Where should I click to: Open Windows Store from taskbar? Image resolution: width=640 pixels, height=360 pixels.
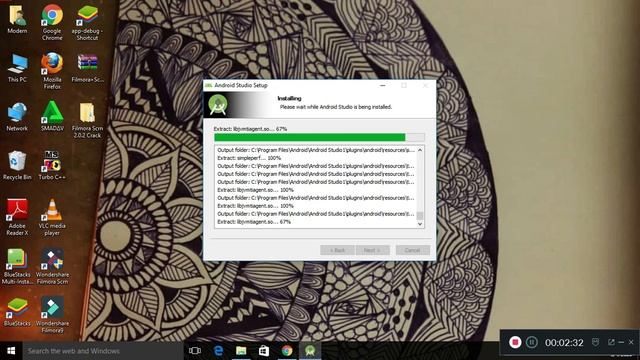click(264, 351)
